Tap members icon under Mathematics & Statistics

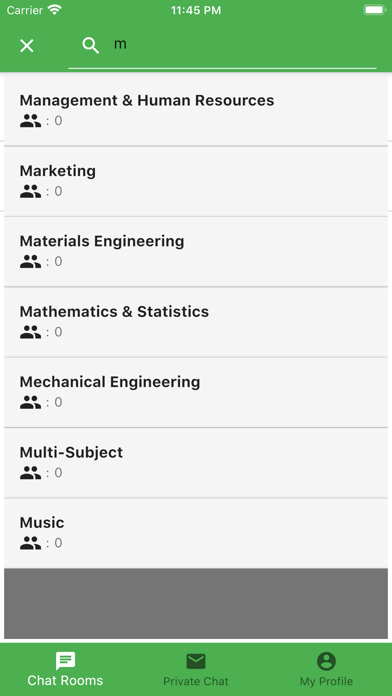tap(30, 332)
